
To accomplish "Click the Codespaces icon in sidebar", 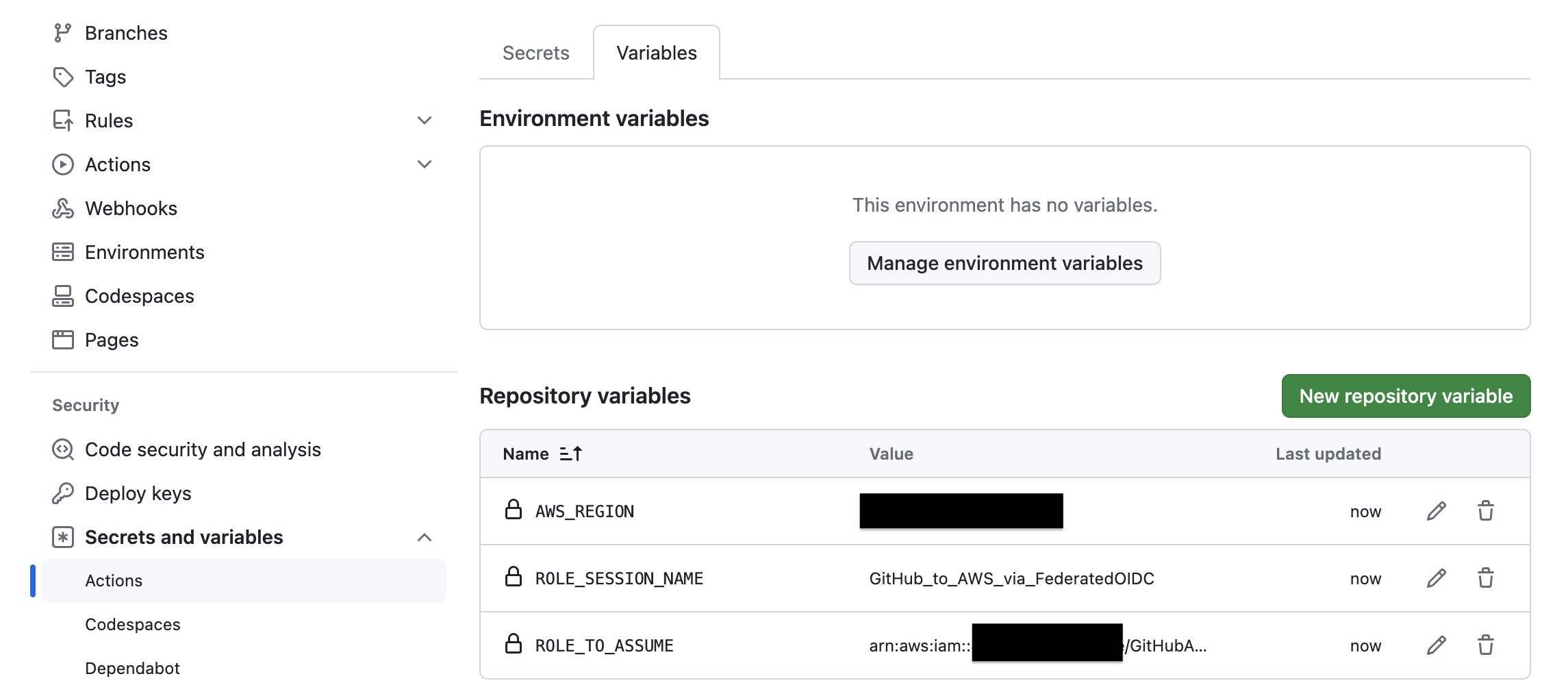I will (64, 296).
